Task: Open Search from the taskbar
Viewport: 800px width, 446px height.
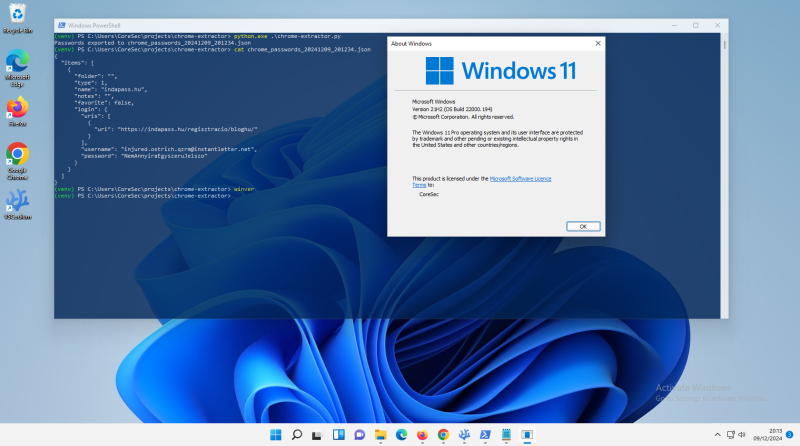Action: coord(296,435)
